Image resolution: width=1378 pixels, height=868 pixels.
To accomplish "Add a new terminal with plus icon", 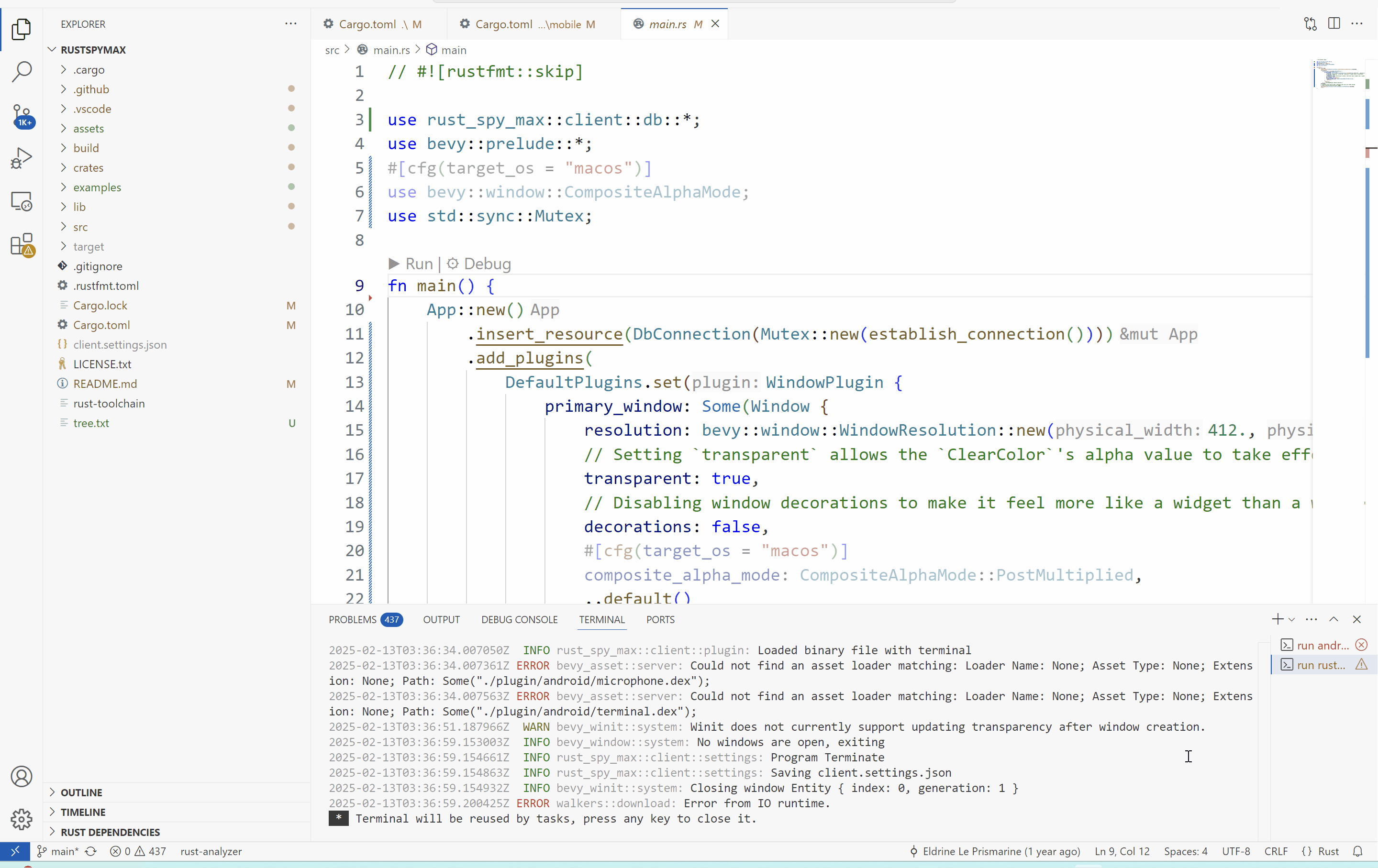I will pos(1278,619).
